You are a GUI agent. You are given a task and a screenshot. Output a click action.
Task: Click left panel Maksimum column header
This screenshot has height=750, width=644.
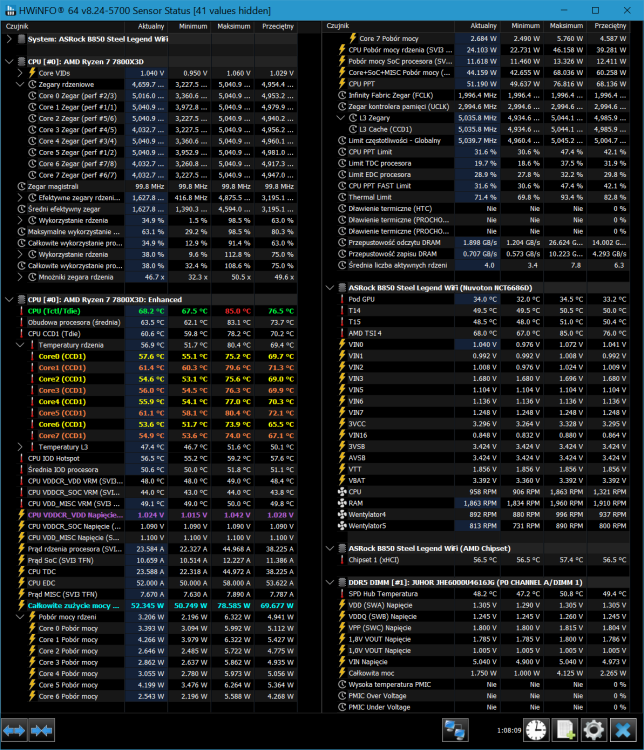click(x=233, y=26)
